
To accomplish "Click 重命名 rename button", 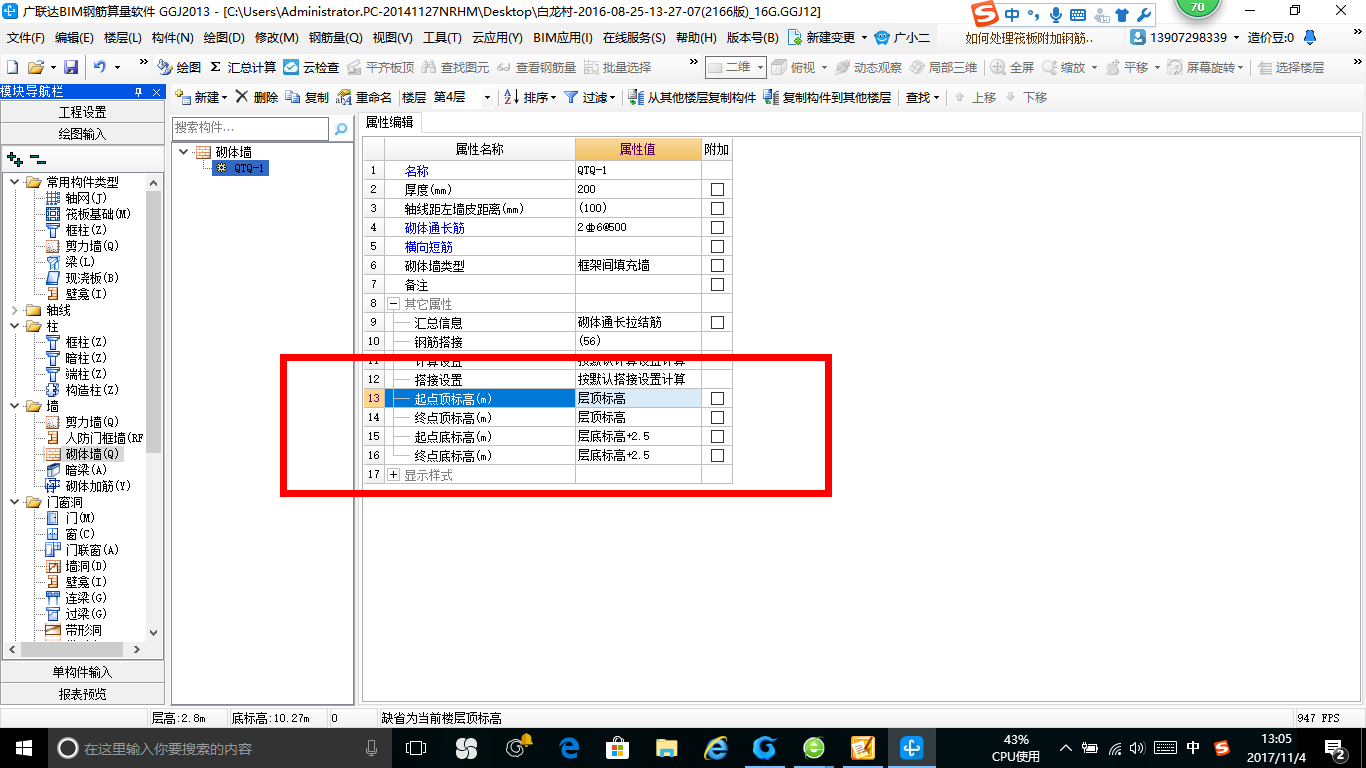I will tap(364, 97).
